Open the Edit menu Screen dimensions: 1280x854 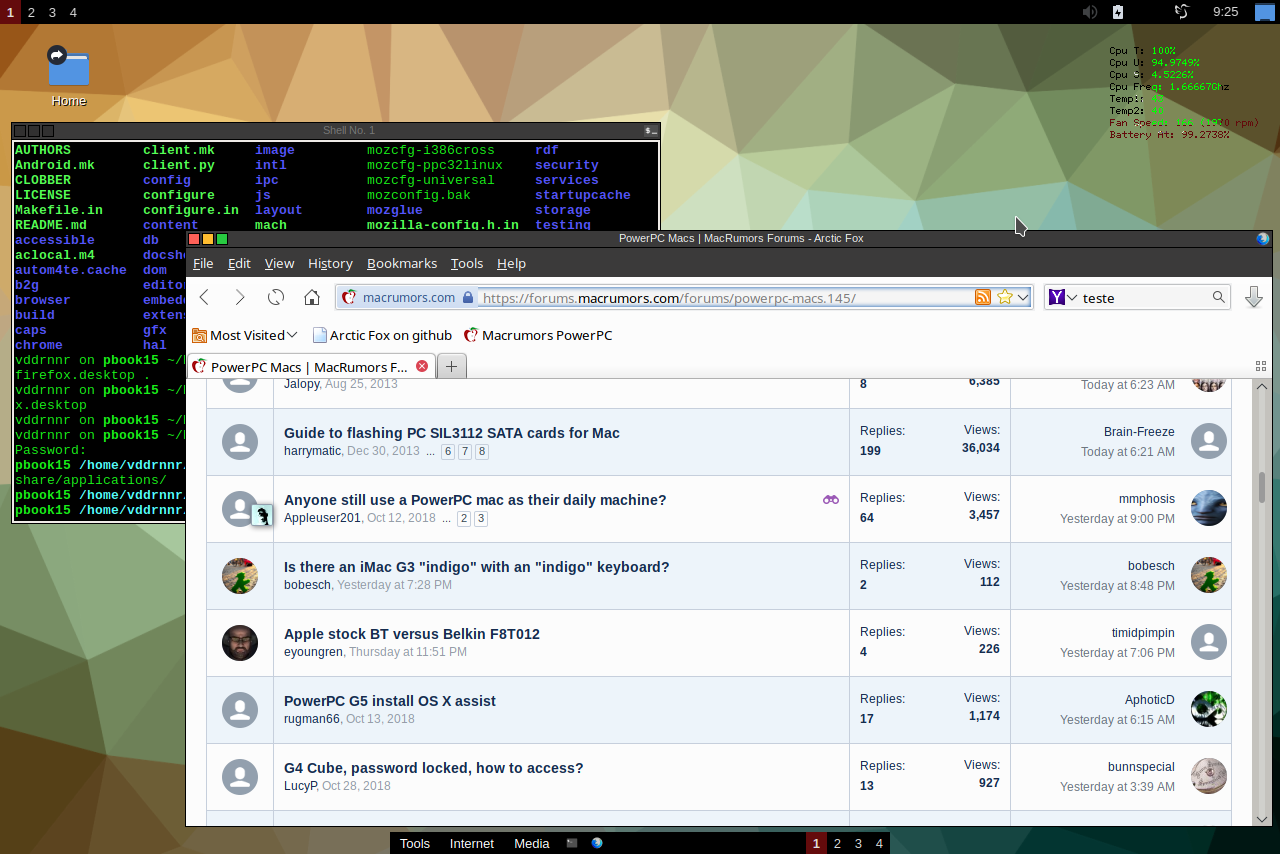(239, 263)
